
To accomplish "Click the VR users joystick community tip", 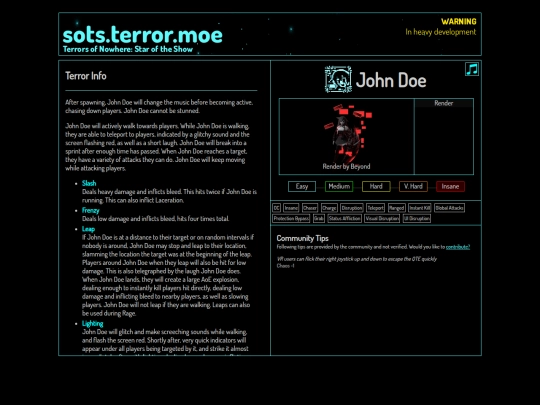I will click(x=357, y=259).
